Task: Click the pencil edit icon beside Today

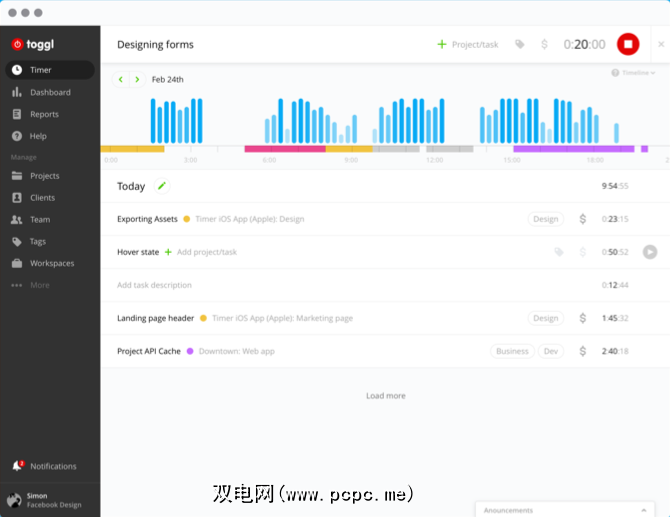Action: [x=162, y=186]
